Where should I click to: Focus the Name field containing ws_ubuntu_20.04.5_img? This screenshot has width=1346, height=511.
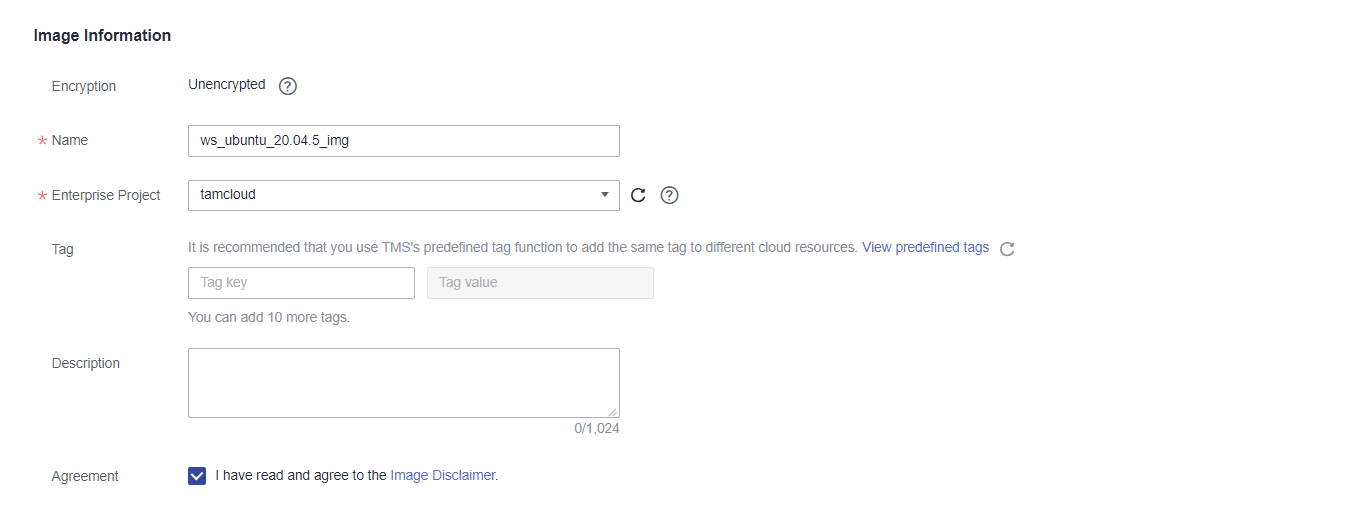[x=403, y=141]
